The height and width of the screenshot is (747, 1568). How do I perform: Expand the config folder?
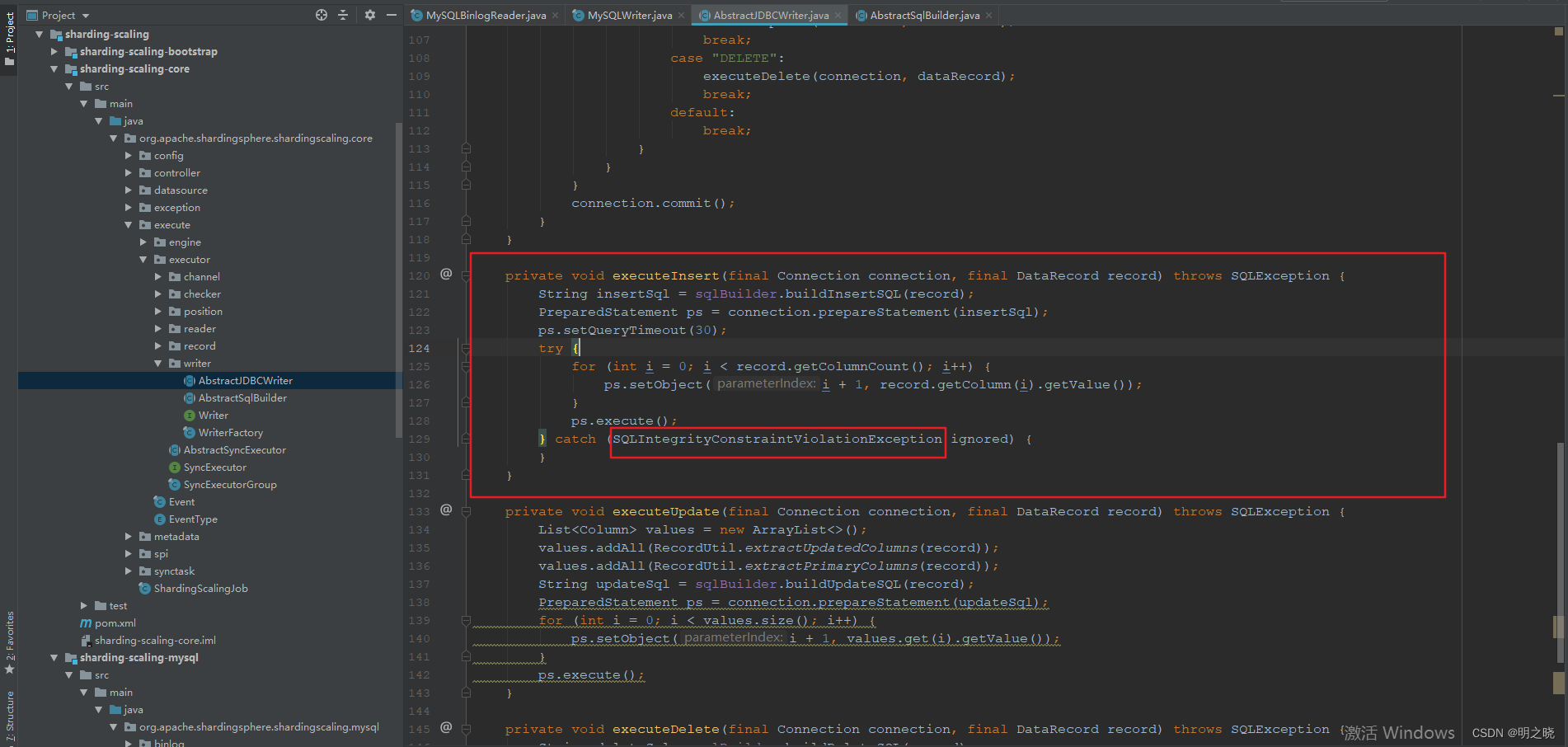(129, 155)
